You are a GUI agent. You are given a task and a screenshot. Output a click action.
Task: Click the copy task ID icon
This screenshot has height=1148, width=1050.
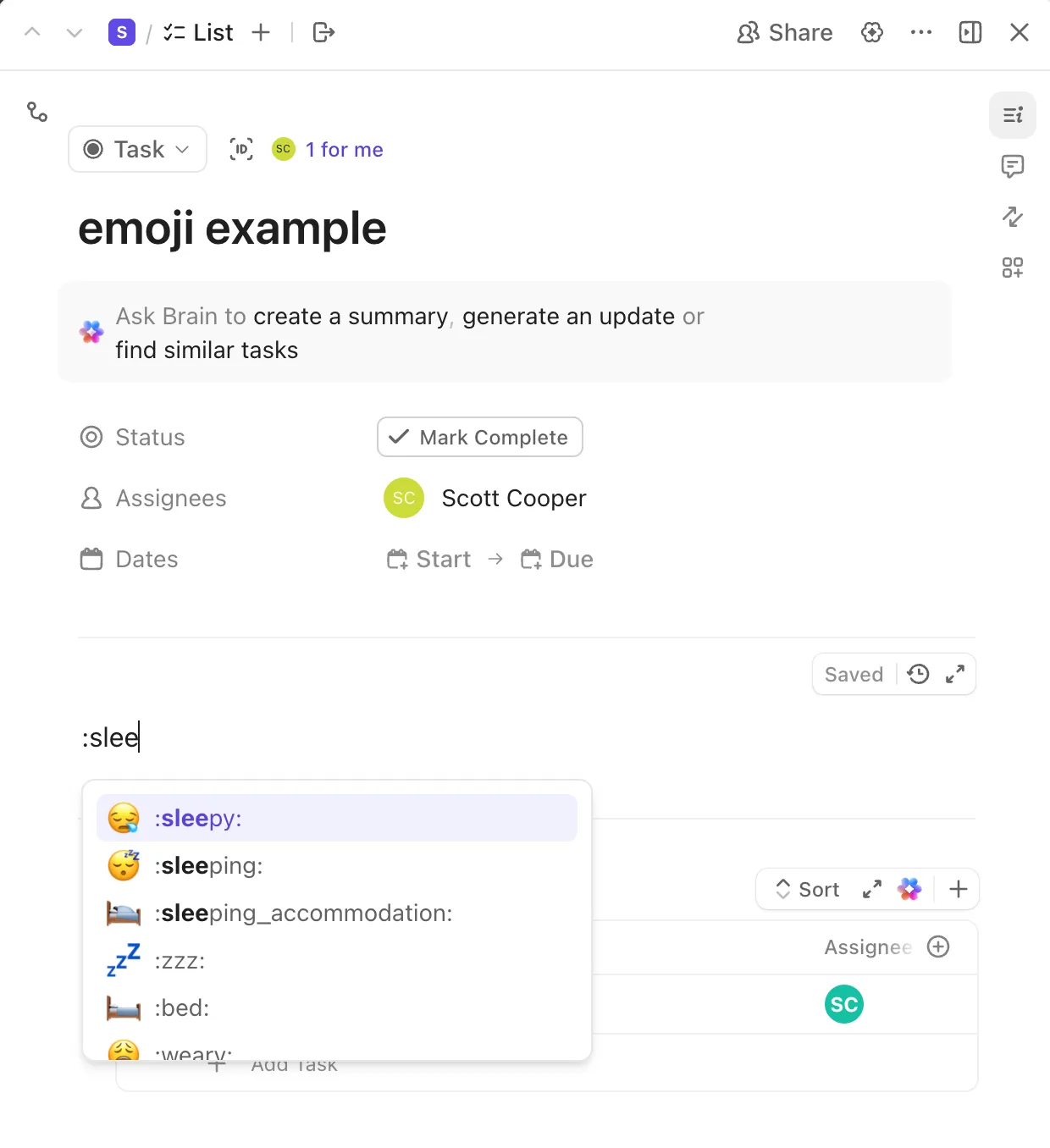pyautogui.click(x=240, y=149)
